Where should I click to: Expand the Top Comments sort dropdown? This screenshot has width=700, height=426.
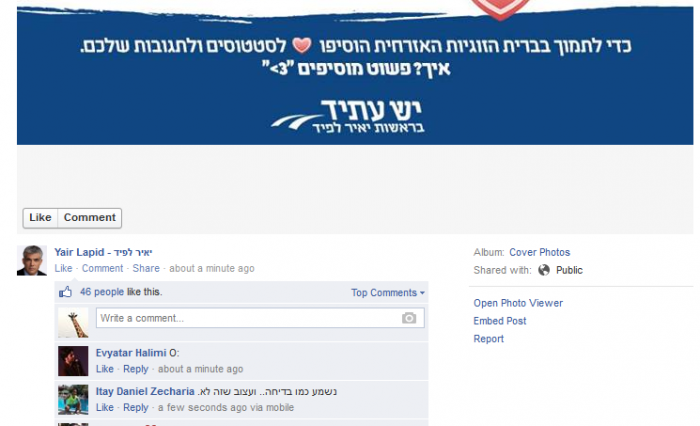point(388,293)
